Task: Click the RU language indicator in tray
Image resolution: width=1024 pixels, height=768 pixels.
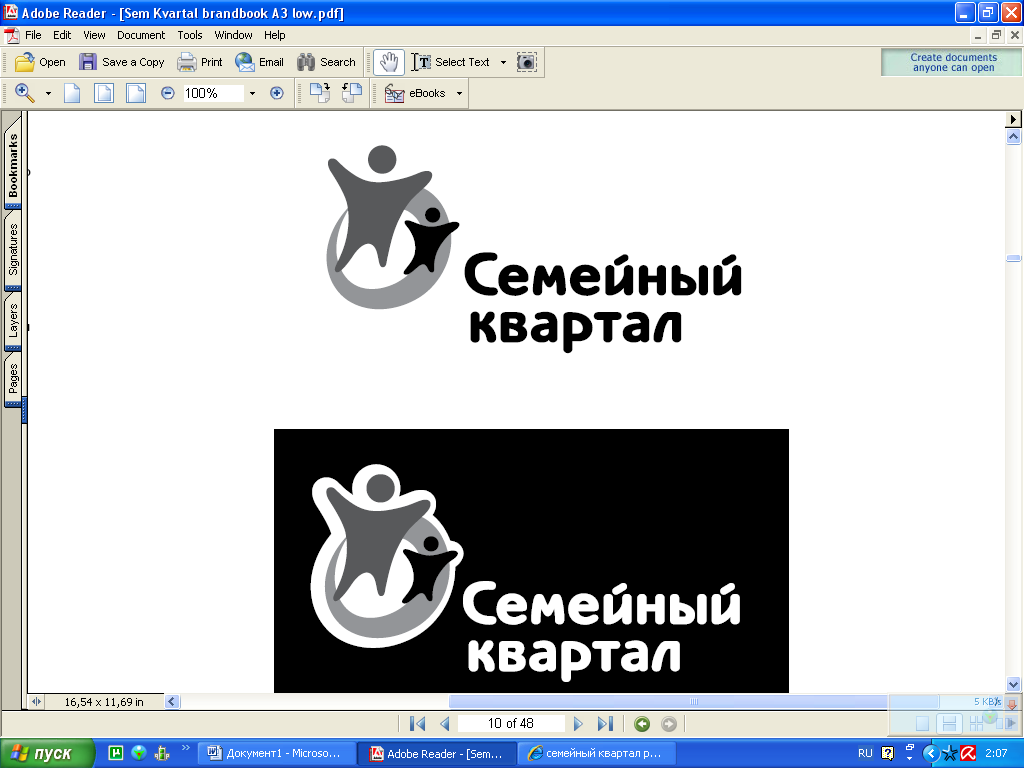Action: [x=865, y=753]
